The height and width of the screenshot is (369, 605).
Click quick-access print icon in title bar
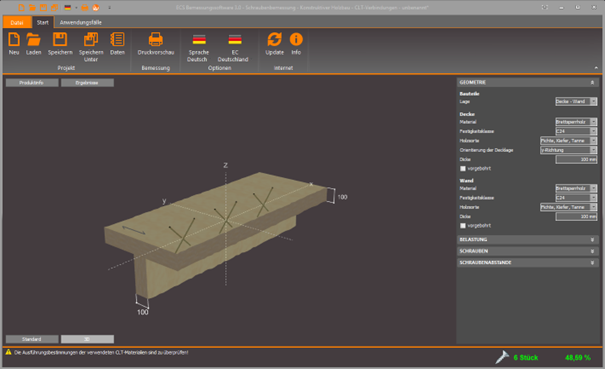[x=84, y=7]
